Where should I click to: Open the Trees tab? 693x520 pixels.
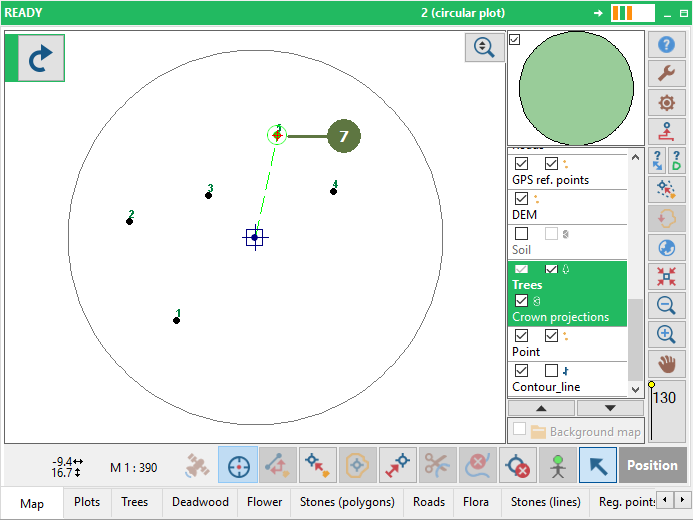[135, 502]
